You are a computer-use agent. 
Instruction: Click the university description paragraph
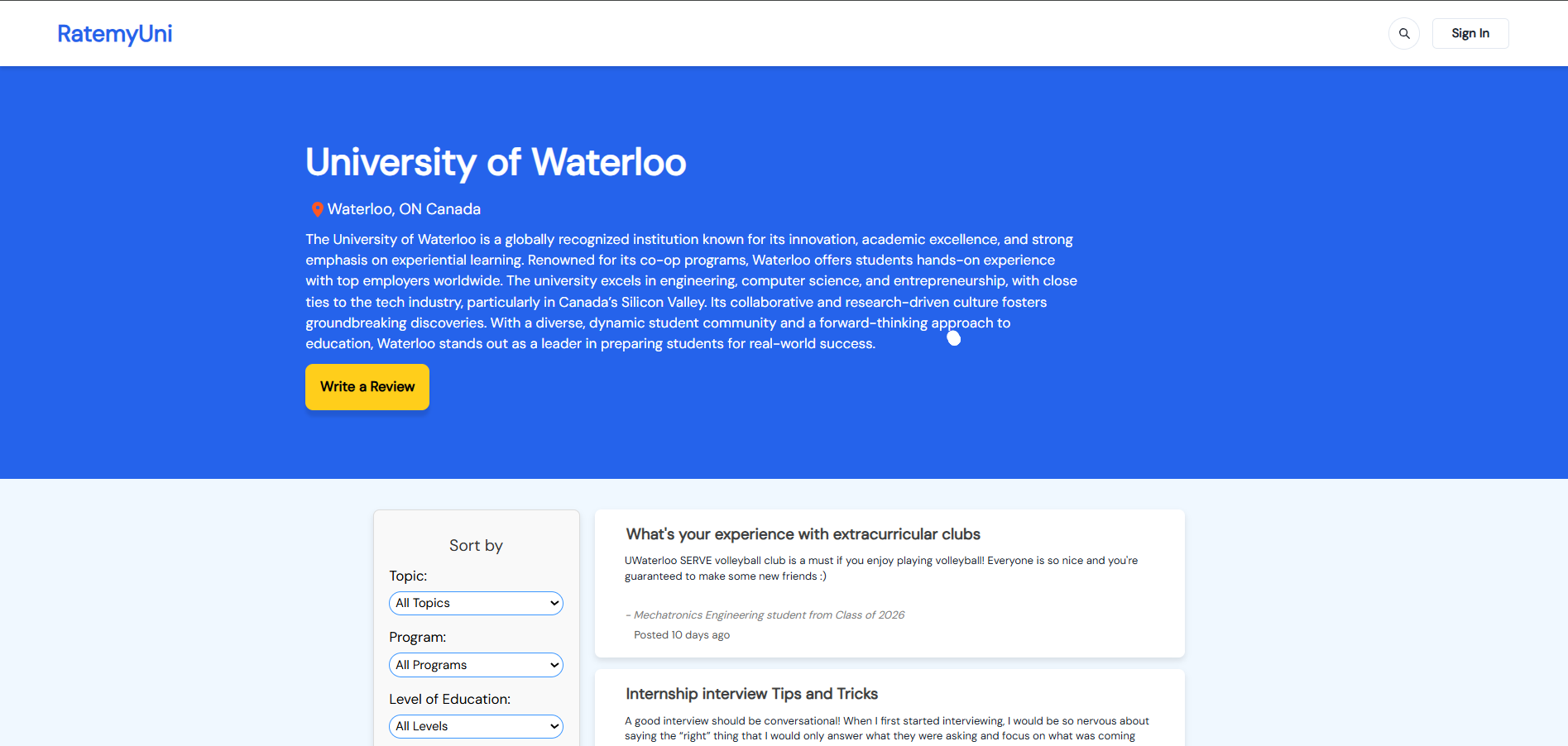coord(691,291)
